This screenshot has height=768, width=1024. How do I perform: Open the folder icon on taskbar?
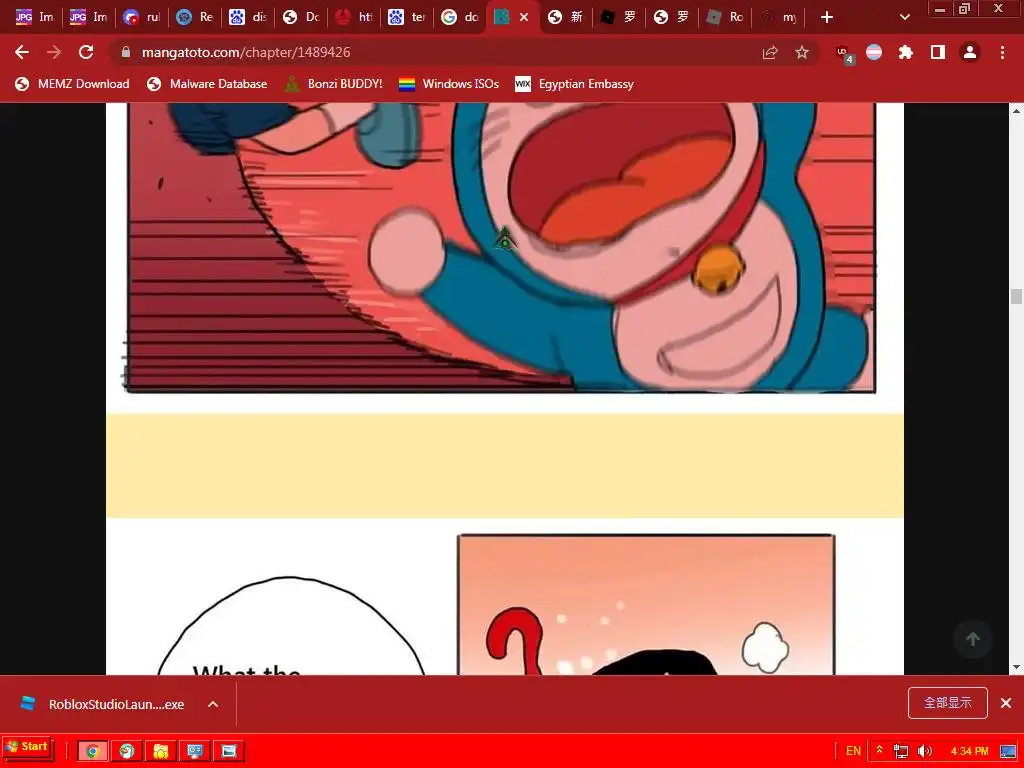click(161, 751)
